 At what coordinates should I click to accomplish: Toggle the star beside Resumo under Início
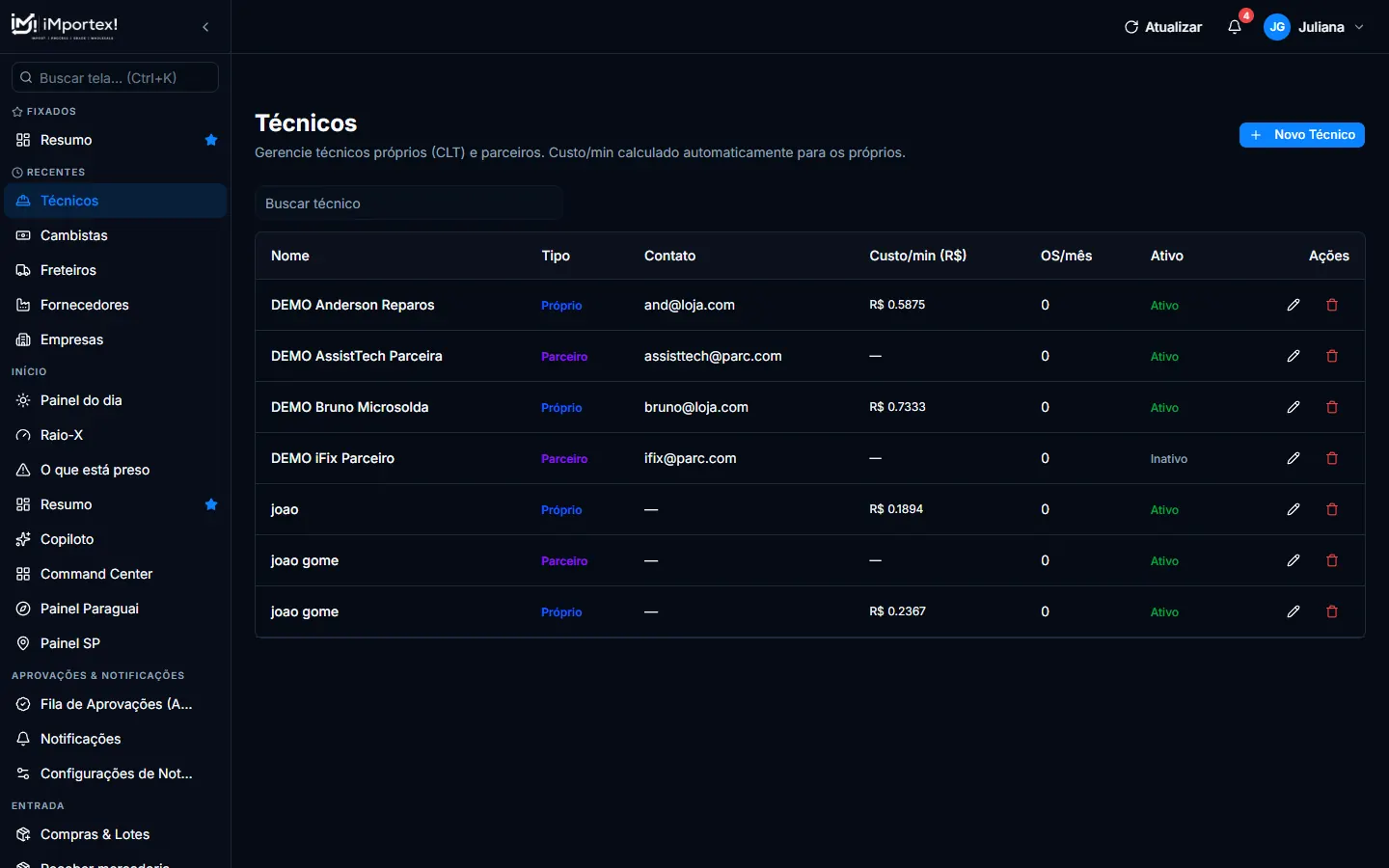coord(211,504)
